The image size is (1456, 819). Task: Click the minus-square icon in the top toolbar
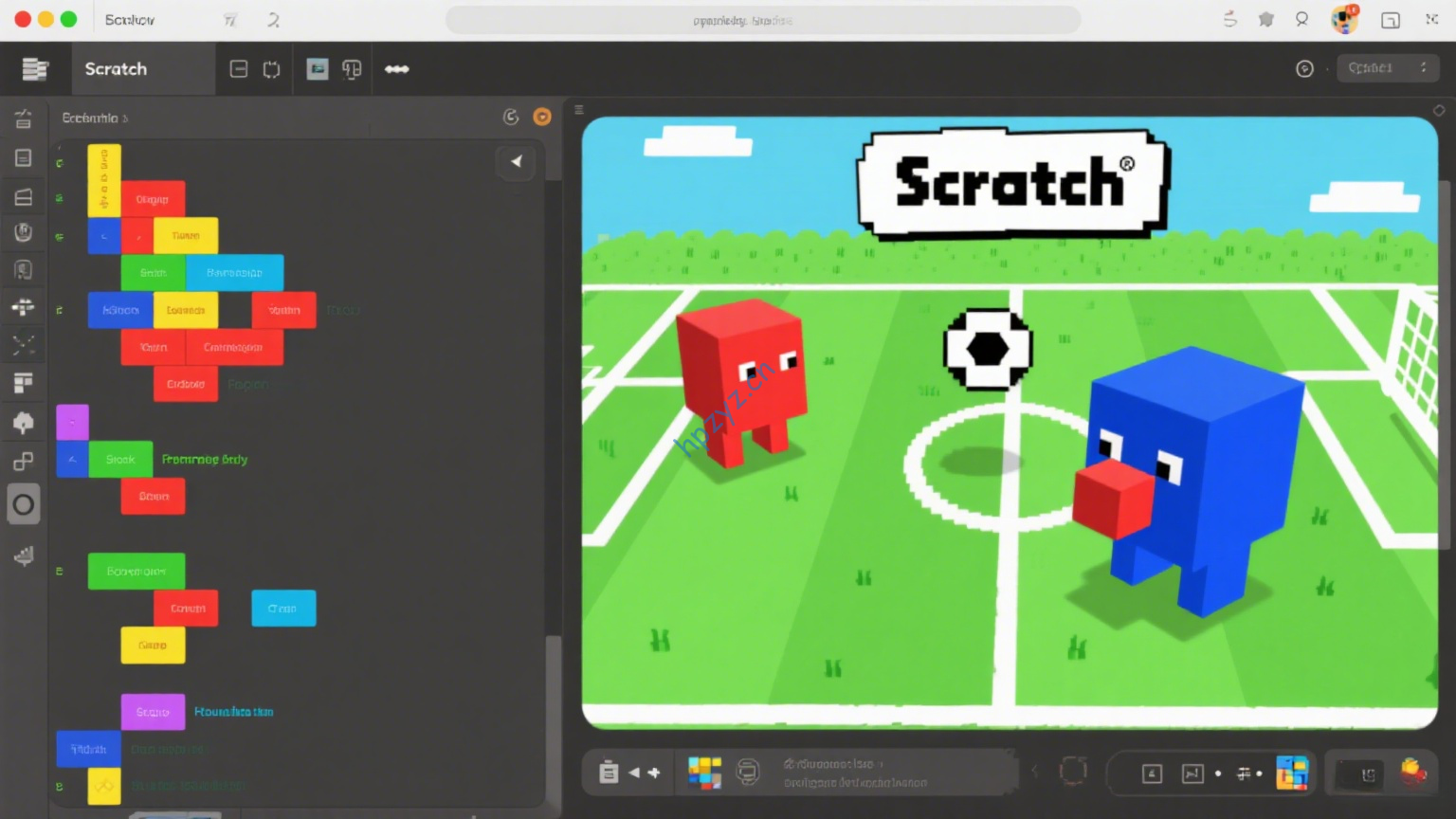click(239, 69)
